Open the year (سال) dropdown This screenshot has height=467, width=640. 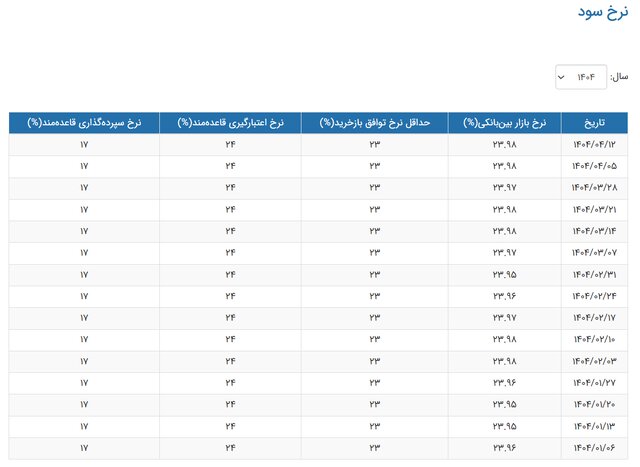581,77
